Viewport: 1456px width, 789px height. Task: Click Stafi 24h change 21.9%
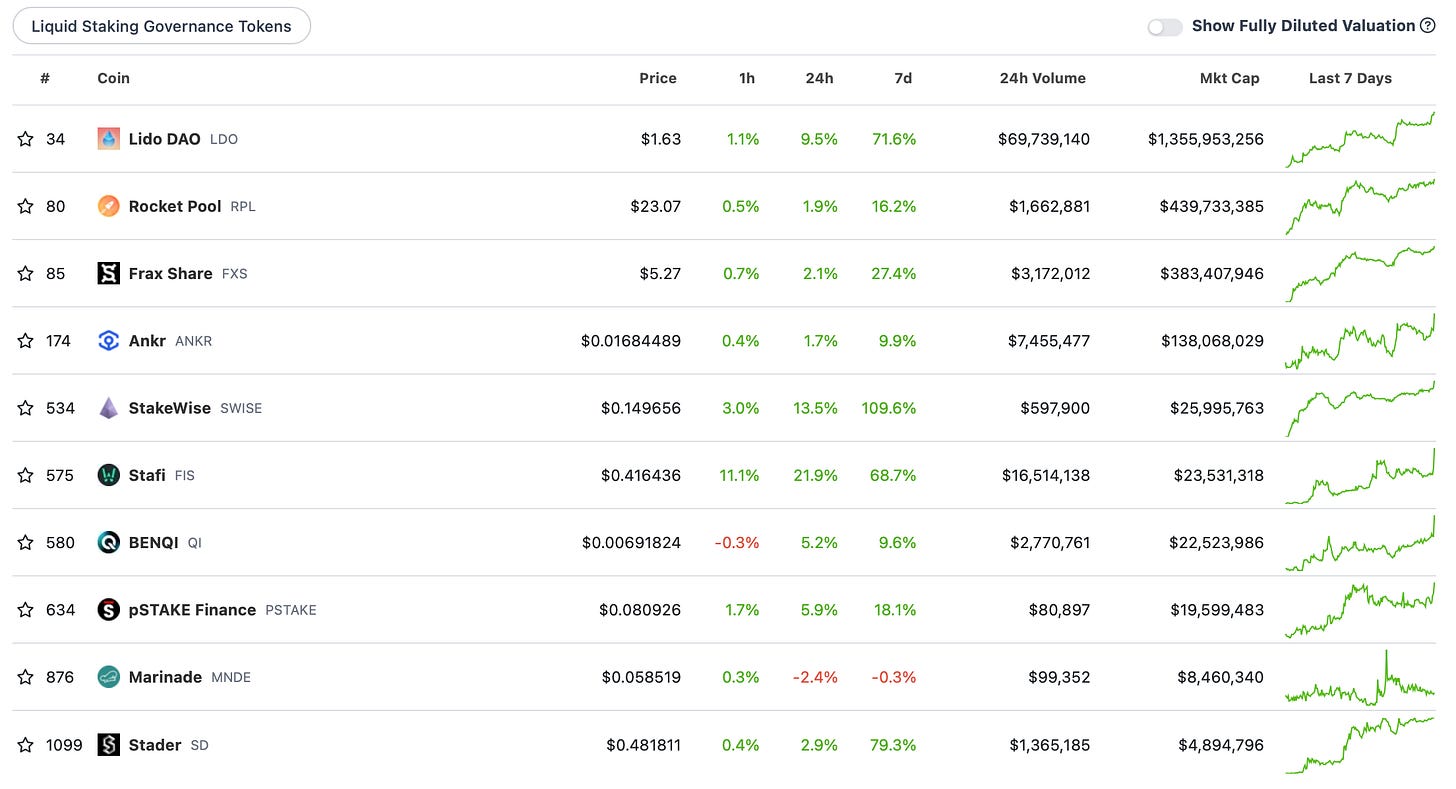815,475
